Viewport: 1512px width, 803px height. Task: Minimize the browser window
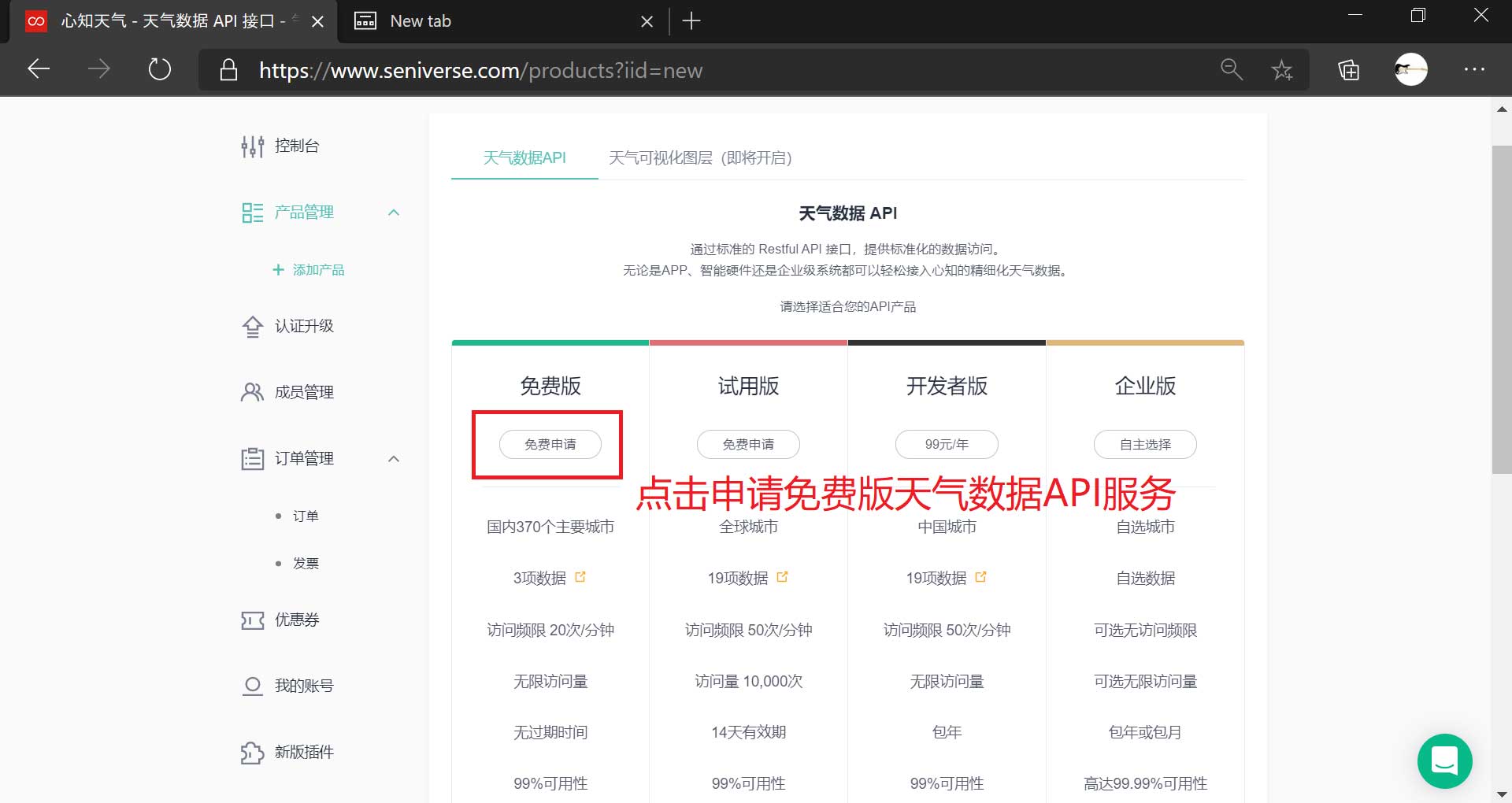click(1354, 15)
